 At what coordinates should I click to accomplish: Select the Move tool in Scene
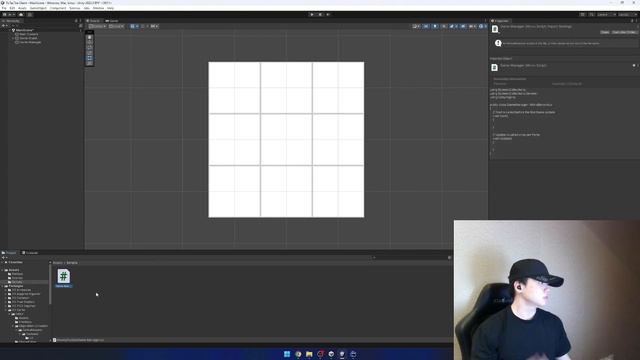point(90,42)
